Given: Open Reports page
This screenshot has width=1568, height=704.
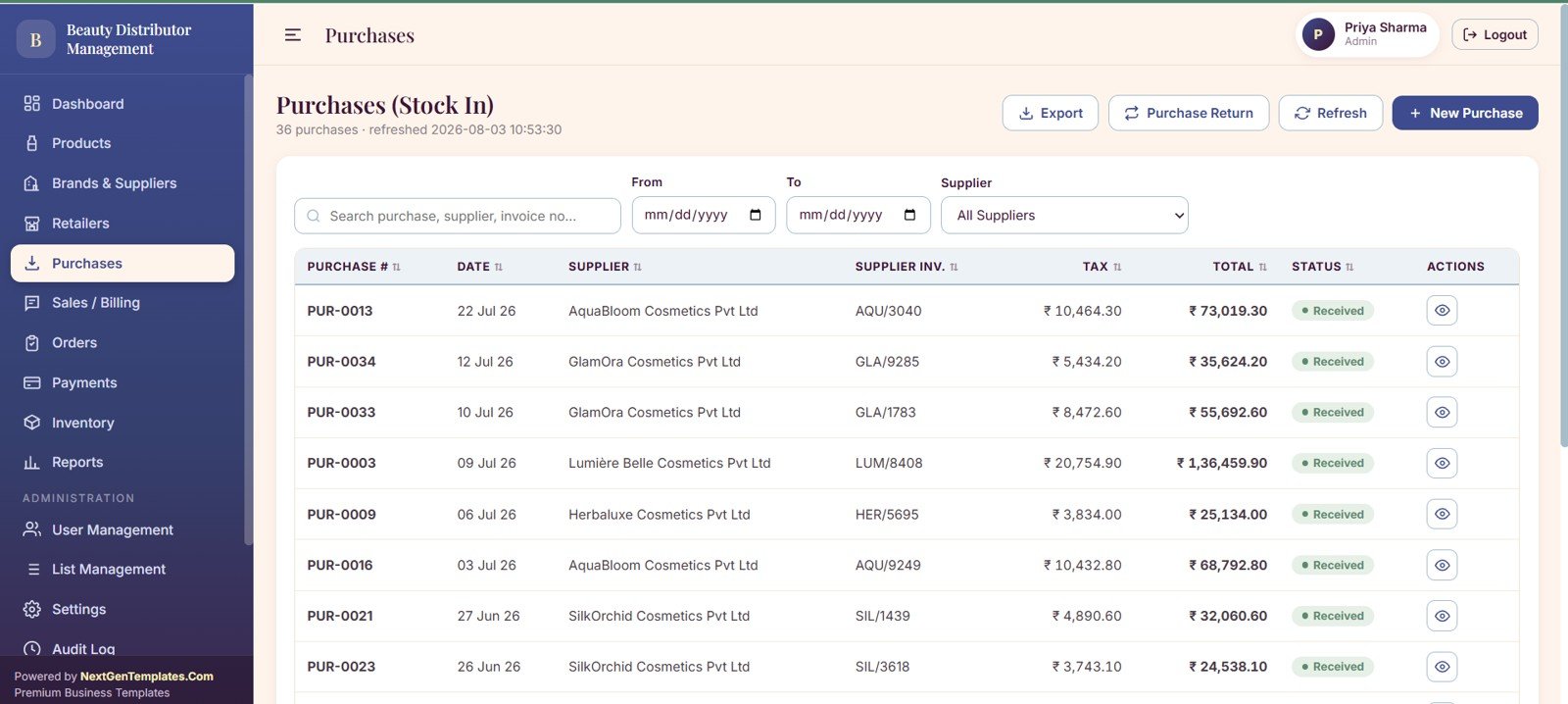Looking at the screenshot, I should coord(122,463).
